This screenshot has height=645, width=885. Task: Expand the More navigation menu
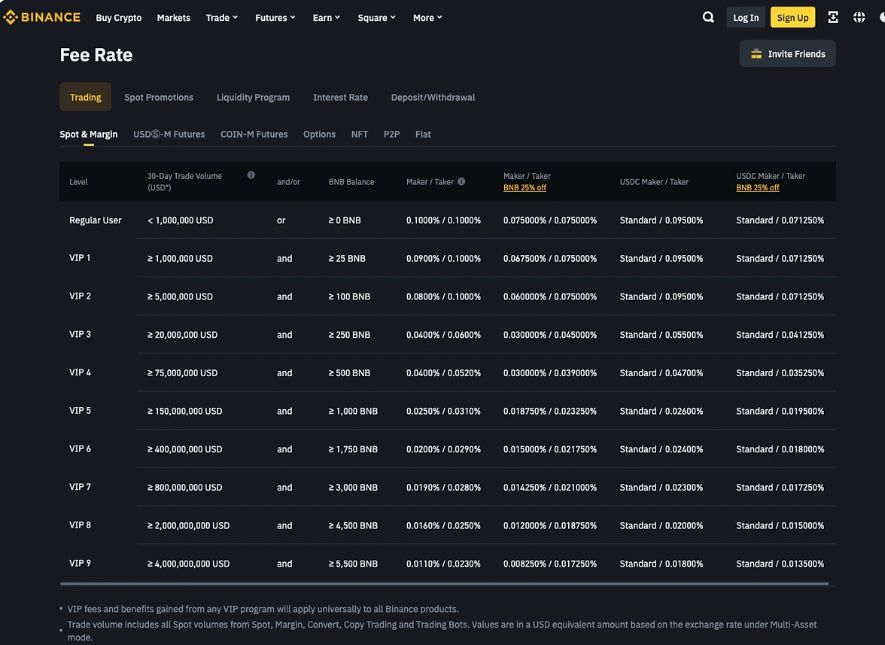pyautogui.click(x=427, y=17)
